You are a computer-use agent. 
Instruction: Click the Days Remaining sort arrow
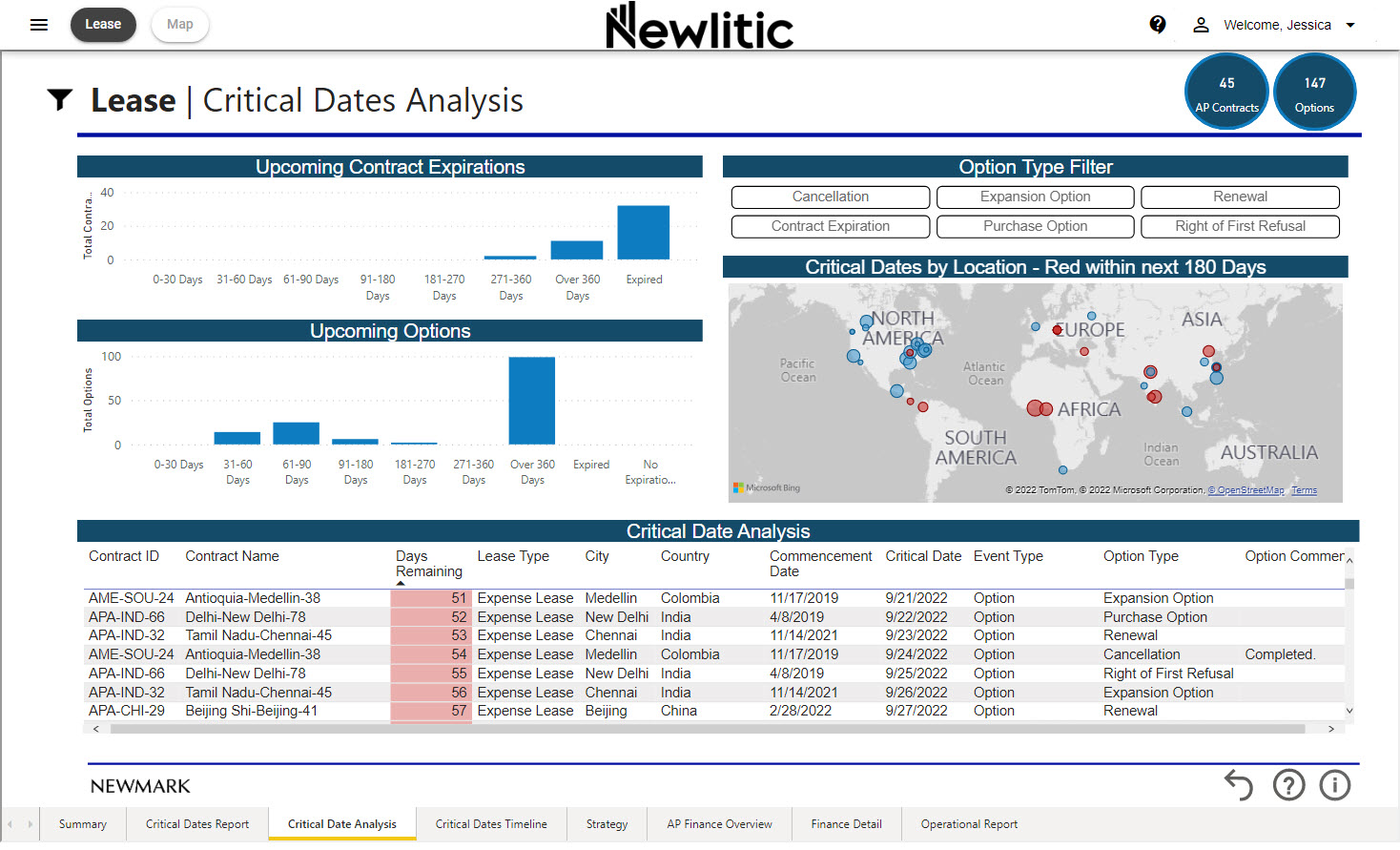click(401, 583)
